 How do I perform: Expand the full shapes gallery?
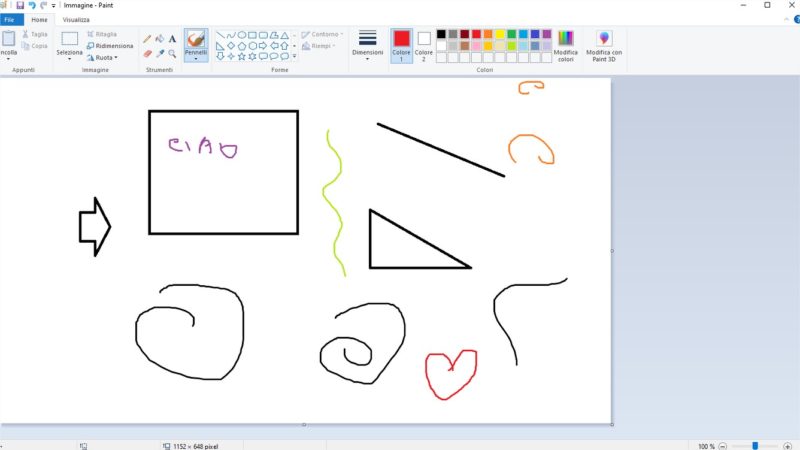(294, 56)
